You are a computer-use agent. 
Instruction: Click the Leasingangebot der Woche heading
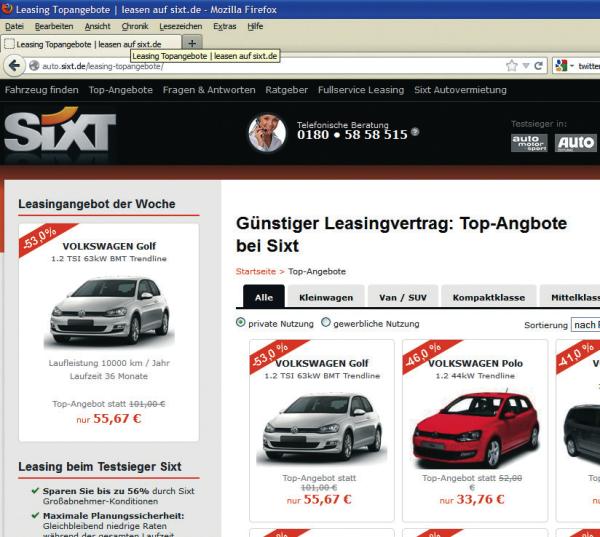click(97, 204)
